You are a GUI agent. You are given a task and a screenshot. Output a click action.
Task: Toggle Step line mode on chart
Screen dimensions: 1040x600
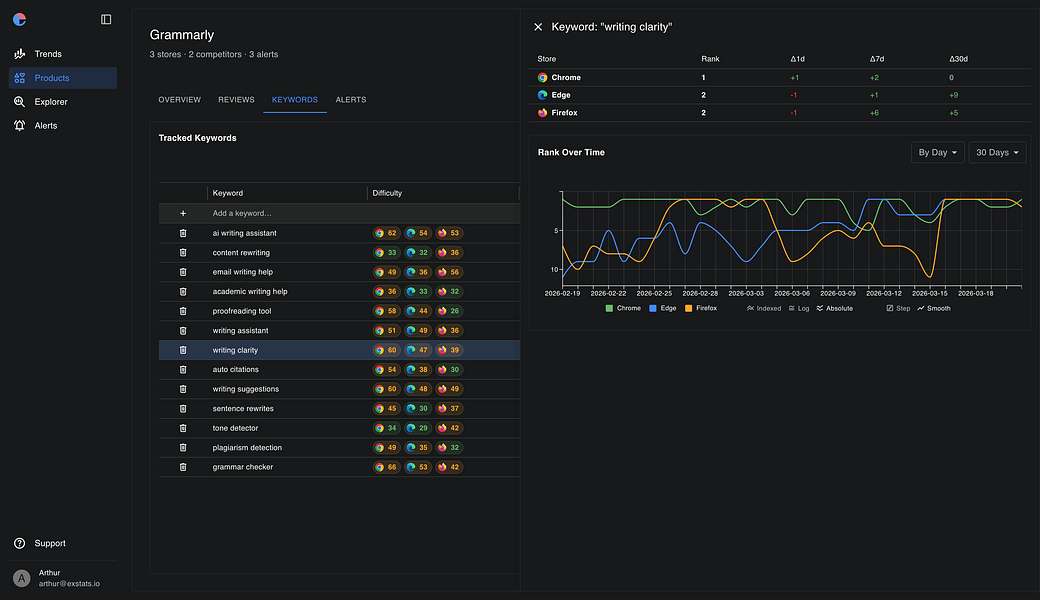point(898,308)
